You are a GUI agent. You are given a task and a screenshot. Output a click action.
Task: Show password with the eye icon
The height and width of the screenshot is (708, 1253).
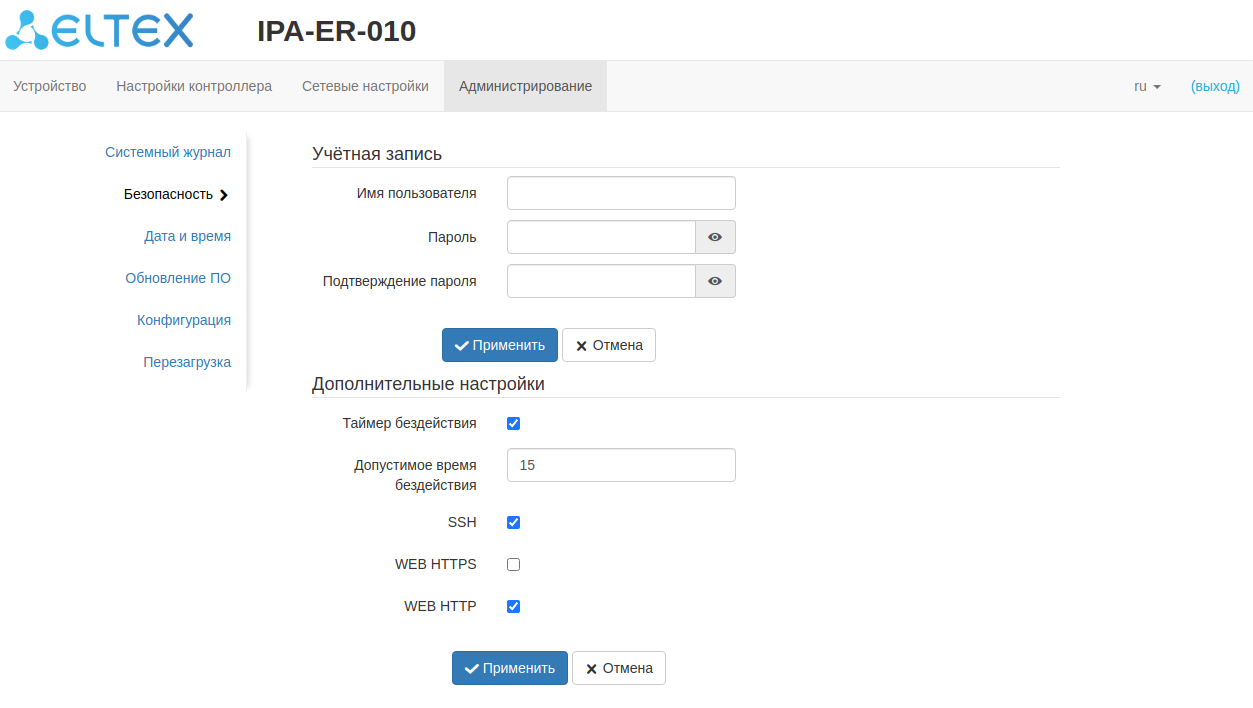[x=715, y=237]
